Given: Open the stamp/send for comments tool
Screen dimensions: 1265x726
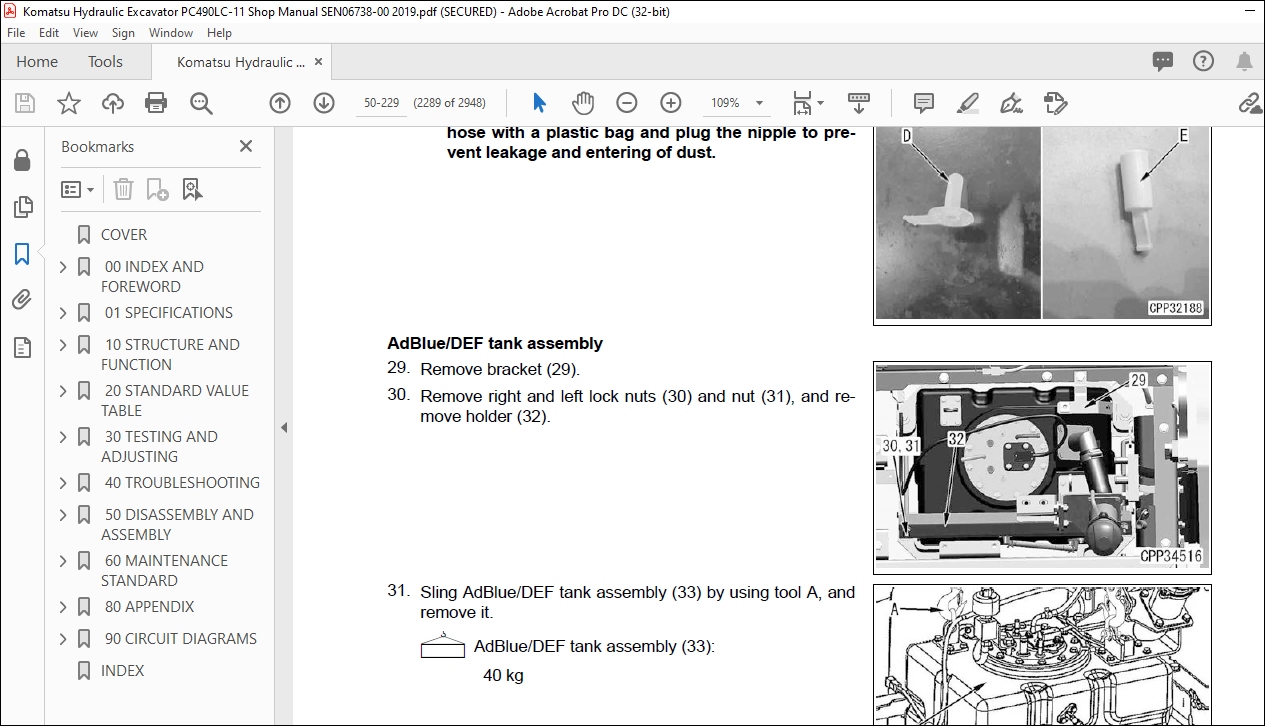Looking at the screenshot, I should pyautogui.click(x=1054, y=103).
